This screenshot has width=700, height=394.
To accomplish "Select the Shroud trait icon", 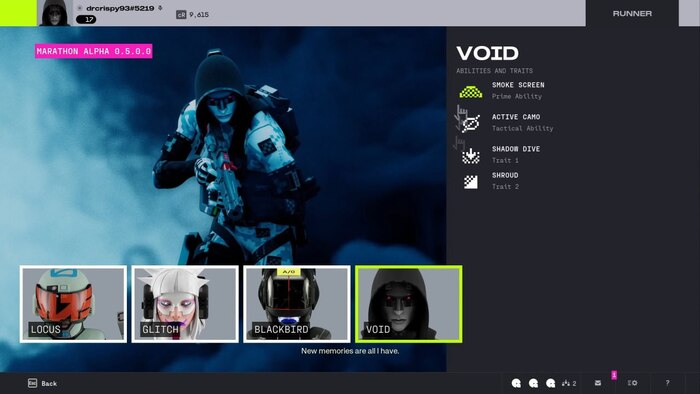I will point(471,182).
